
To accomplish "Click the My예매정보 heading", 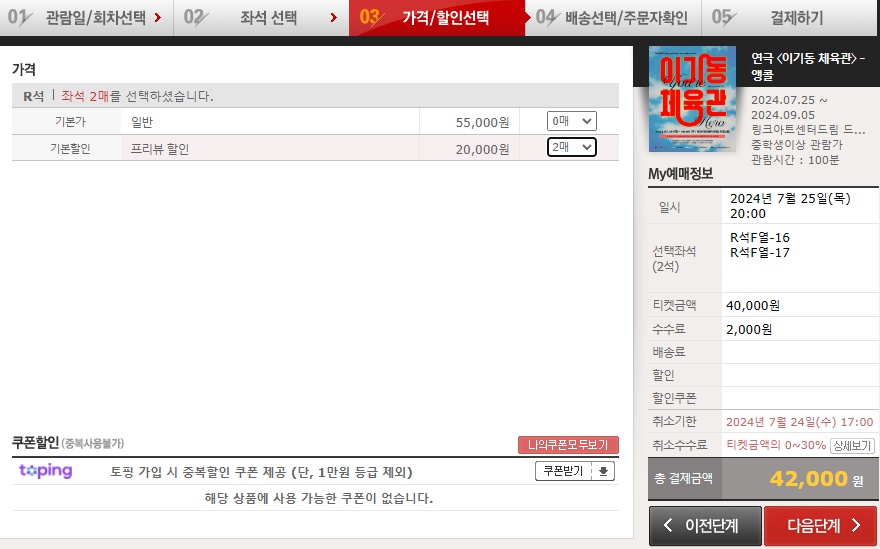I will (x=680, y=173).
